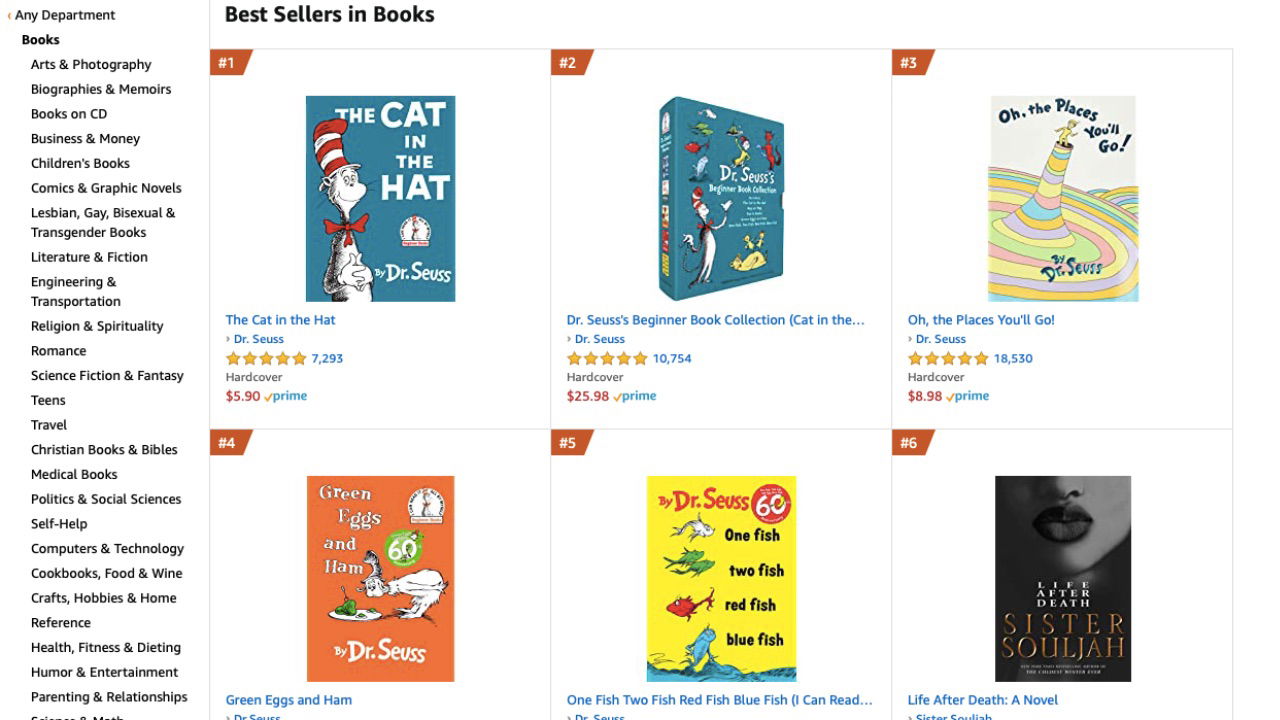Image resolution: width=1280 pixels, height=720 pixels.
Task: Open Cookbooks, Food & Wine category
Action: point(106,573)
